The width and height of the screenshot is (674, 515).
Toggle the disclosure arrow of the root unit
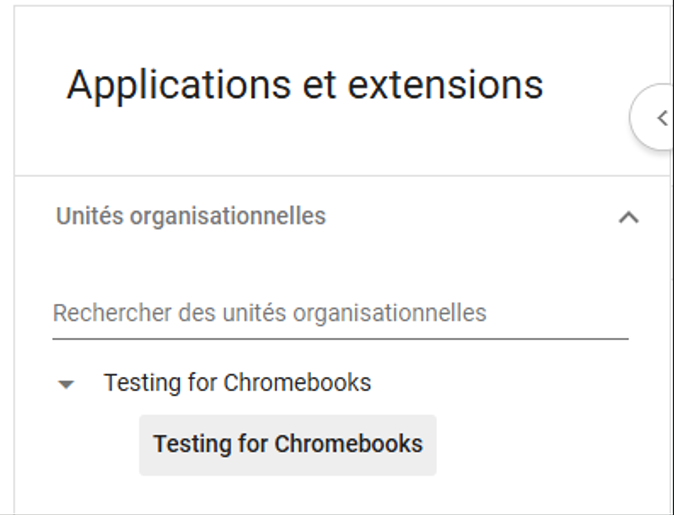(x=67, y=384)
